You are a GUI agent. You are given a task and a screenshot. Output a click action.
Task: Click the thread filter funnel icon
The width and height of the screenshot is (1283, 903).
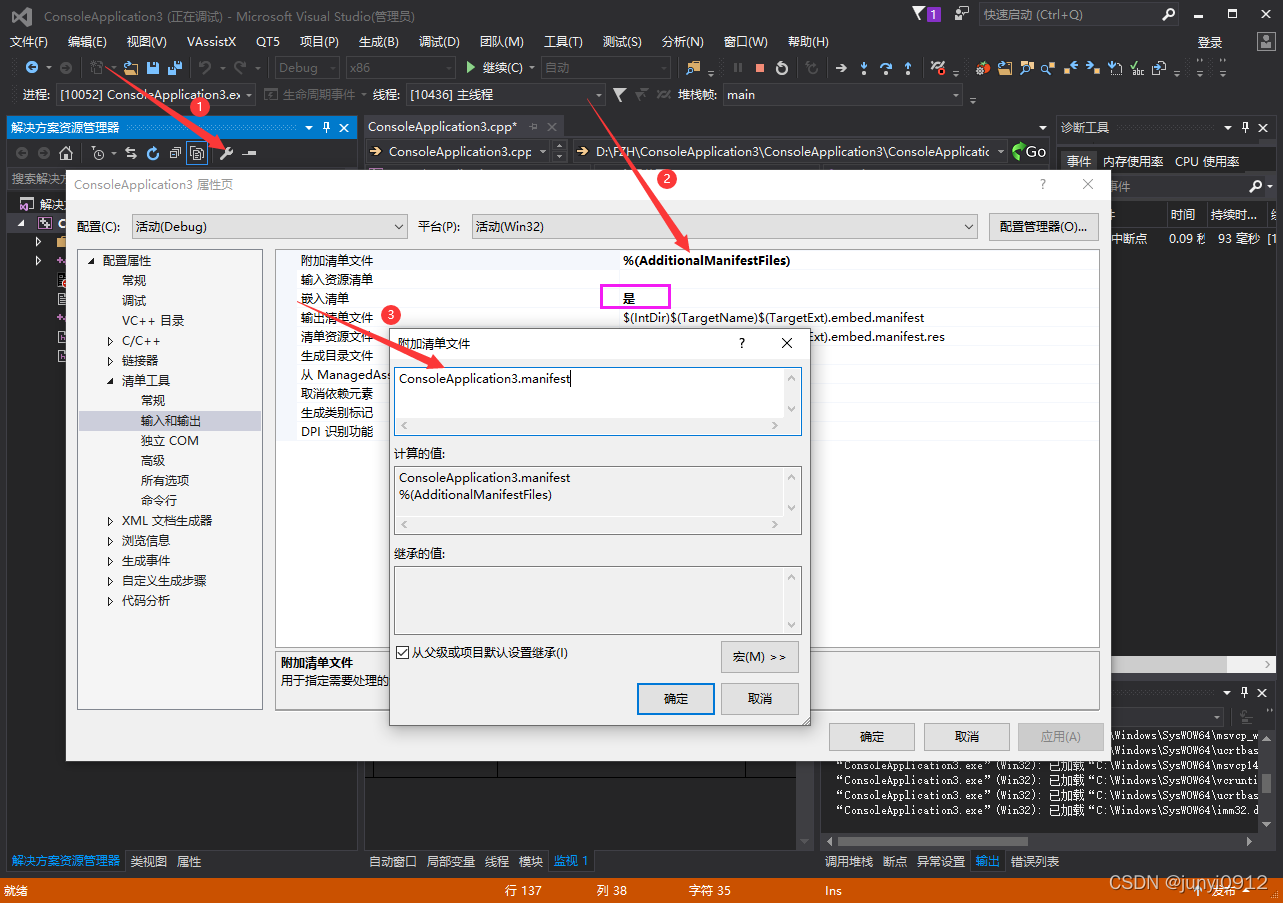pyautogui.click(x=620, y=95)
